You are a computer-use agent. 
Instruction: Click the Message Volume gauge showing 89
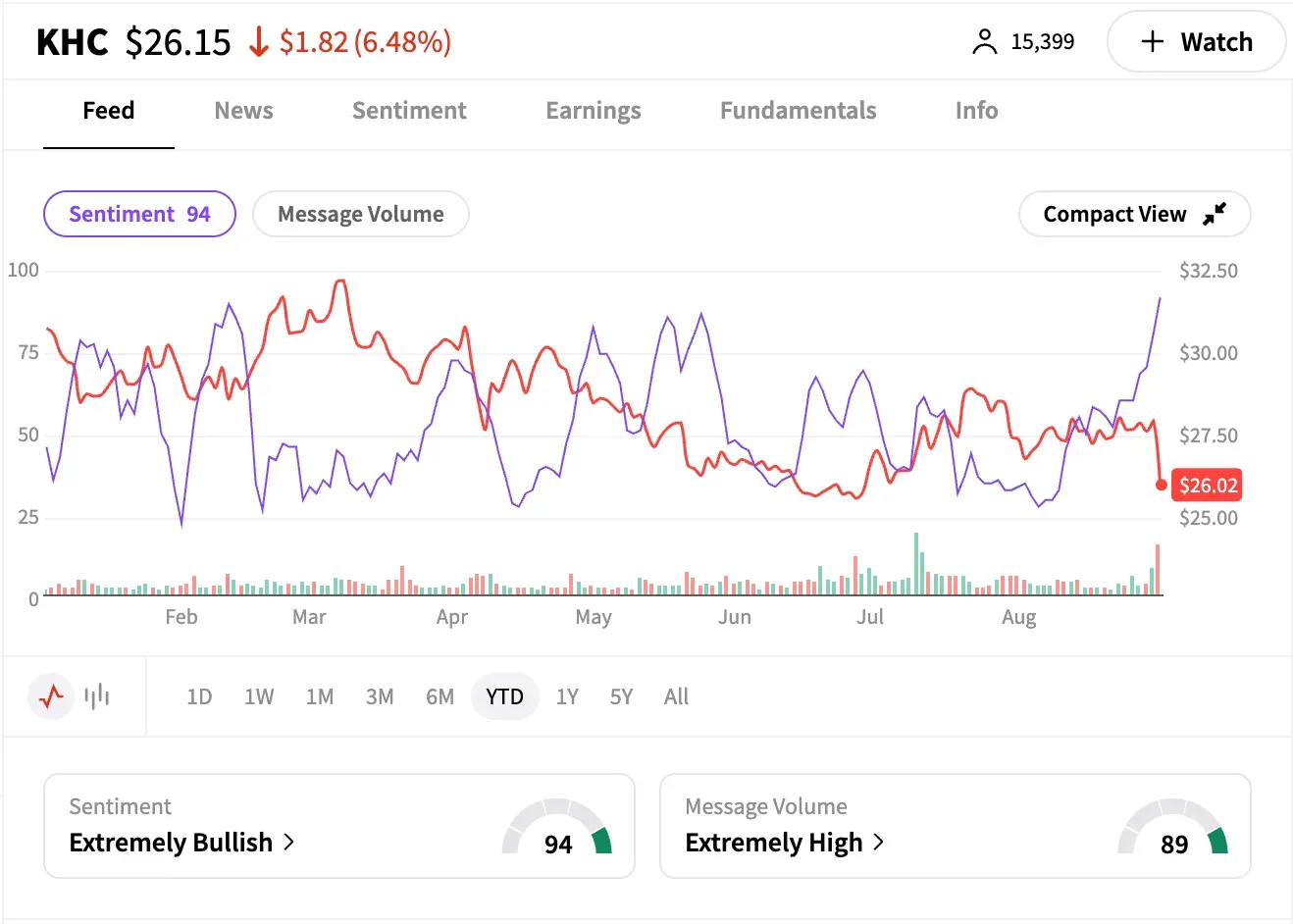(1173, 829)
